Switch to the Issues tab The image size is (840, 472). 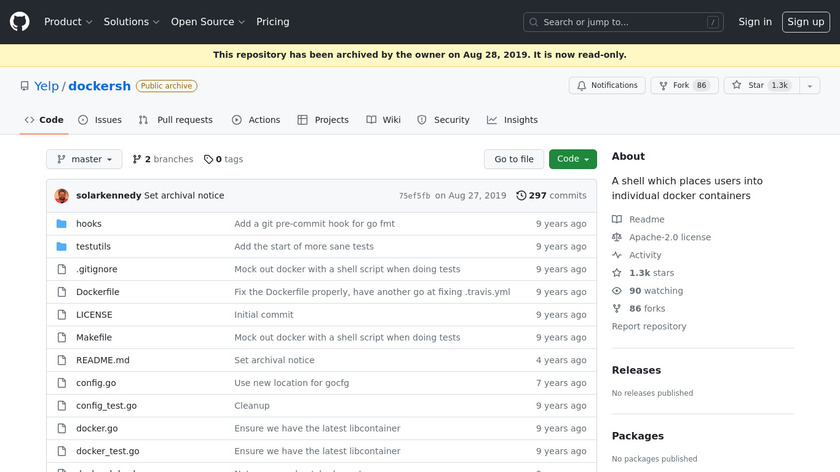click(x=100, y=120)
